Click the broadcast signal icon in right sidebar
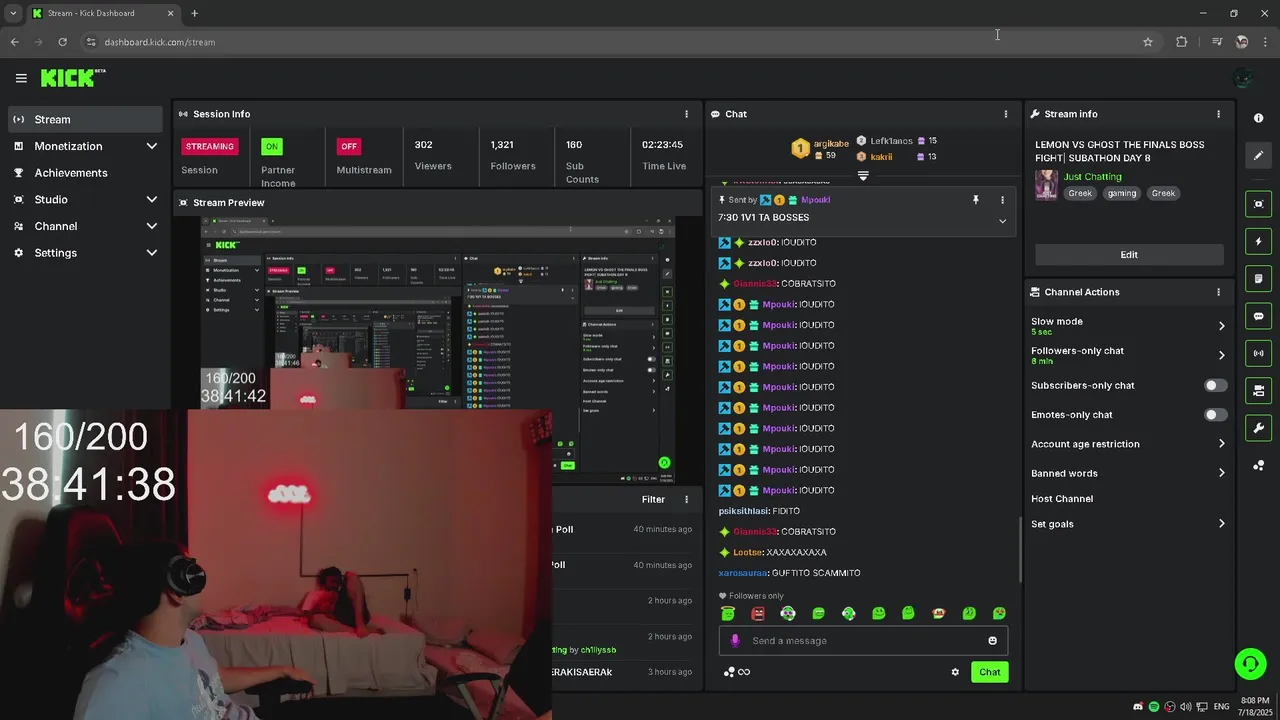Image resolution: width=1280 pixels, height=720 pixels. pos(1258,353)
